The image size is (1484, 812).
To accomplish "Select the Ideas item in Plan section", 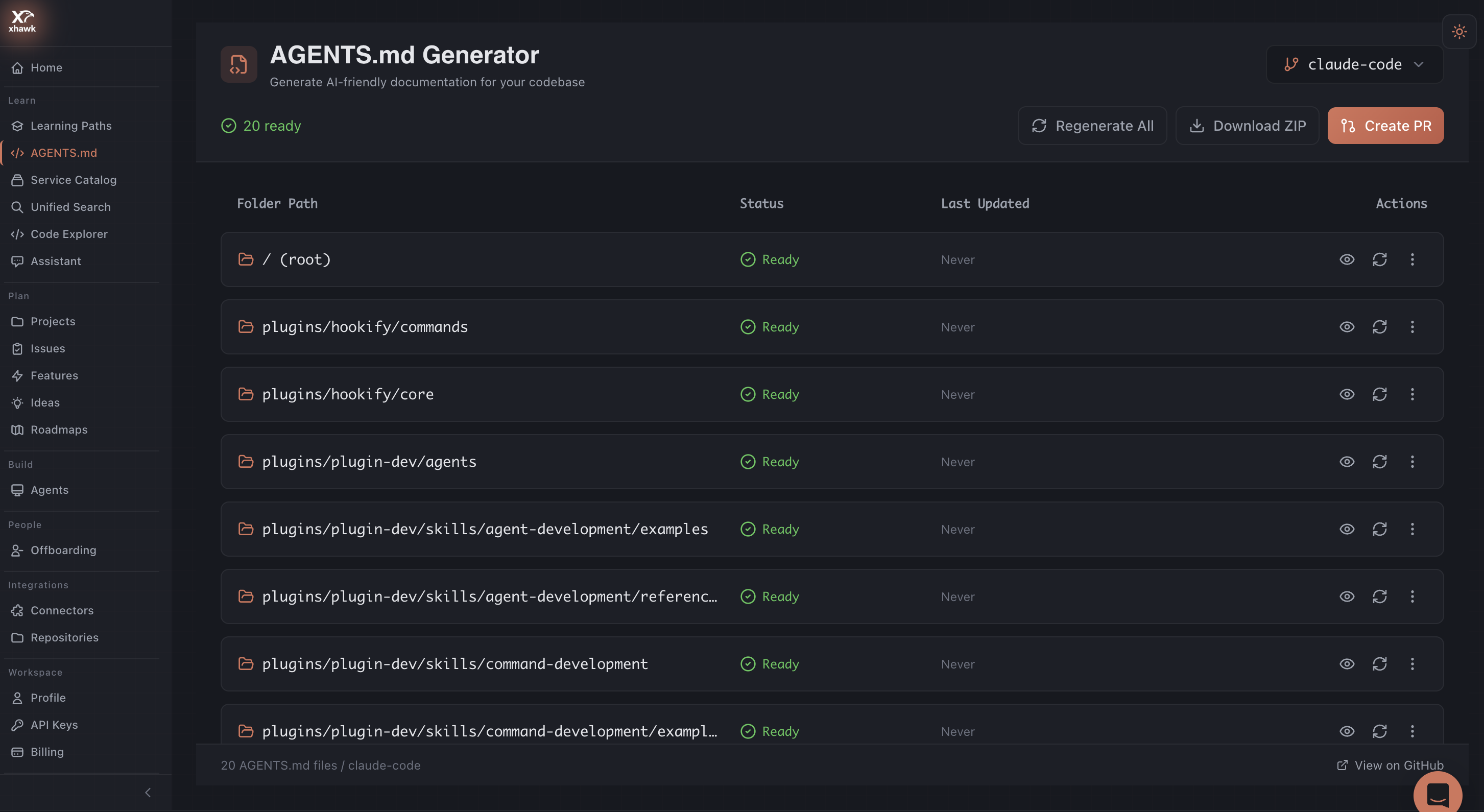I will coord(45,402).
